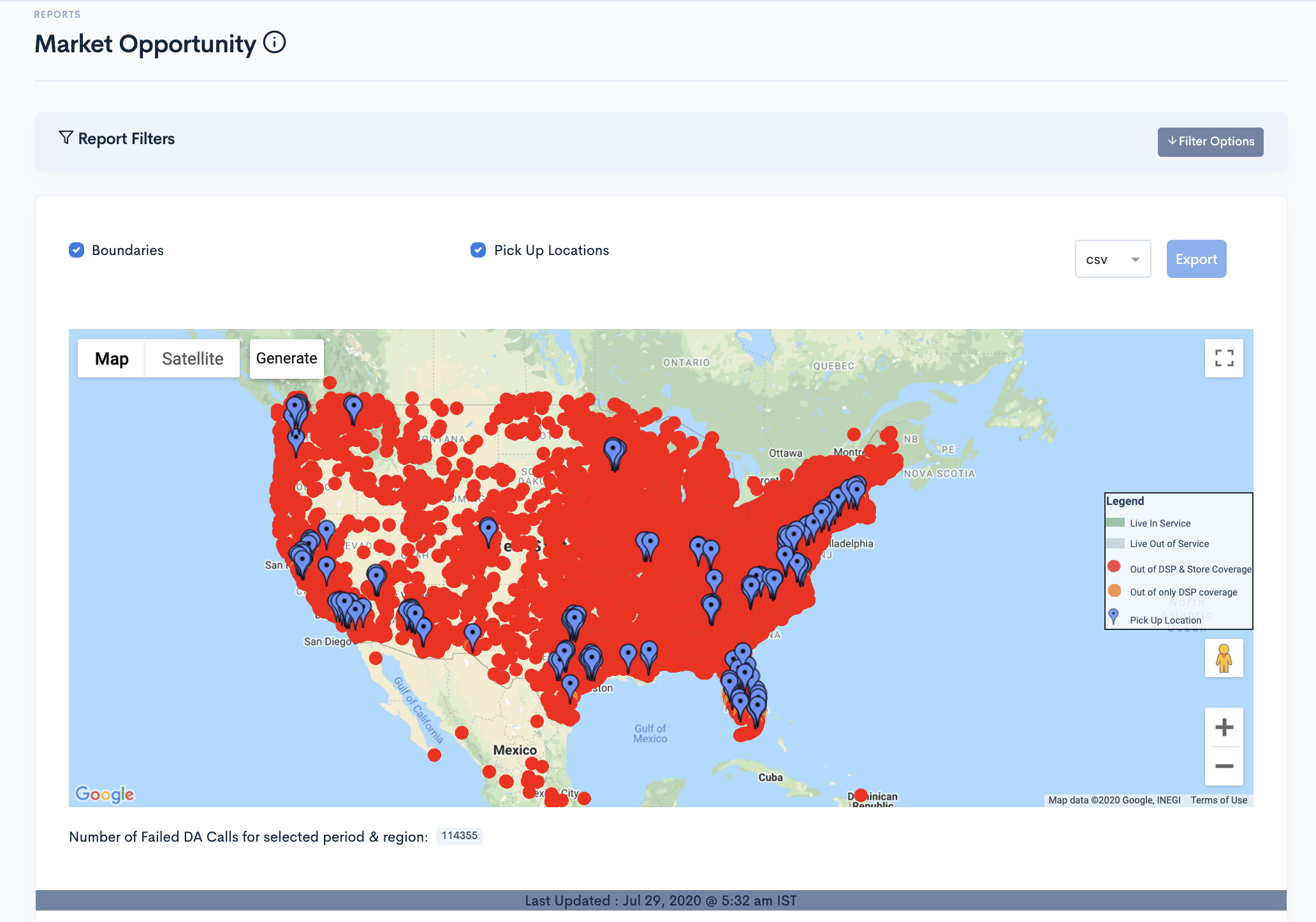Image resolution: width=1316 pixels, height=922 pixels.
Task: Uncheck the Boundaries checkbox
Action: [77, 250]
